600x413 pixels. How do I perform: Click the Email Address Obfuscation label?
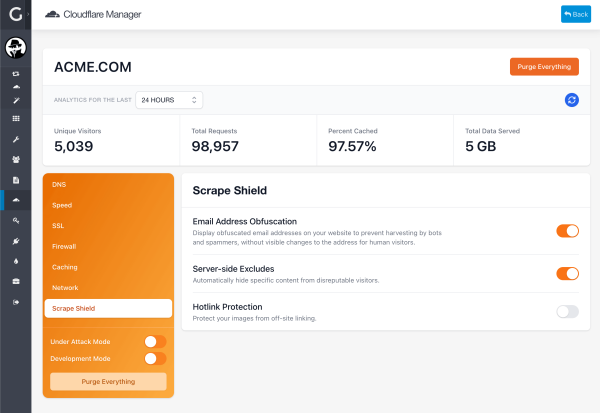[245, 221]
